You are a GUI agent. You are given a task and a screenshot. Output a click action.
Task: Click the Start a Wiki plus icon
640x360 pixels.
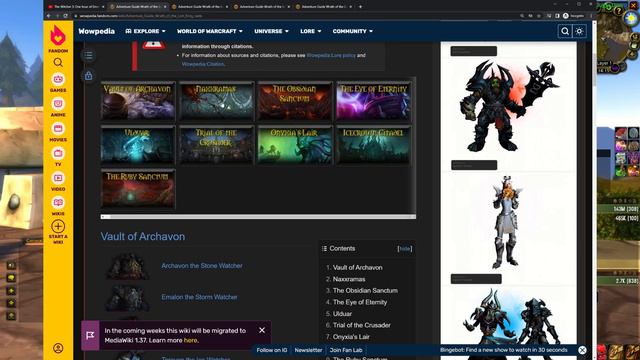[x=58, y=226]
